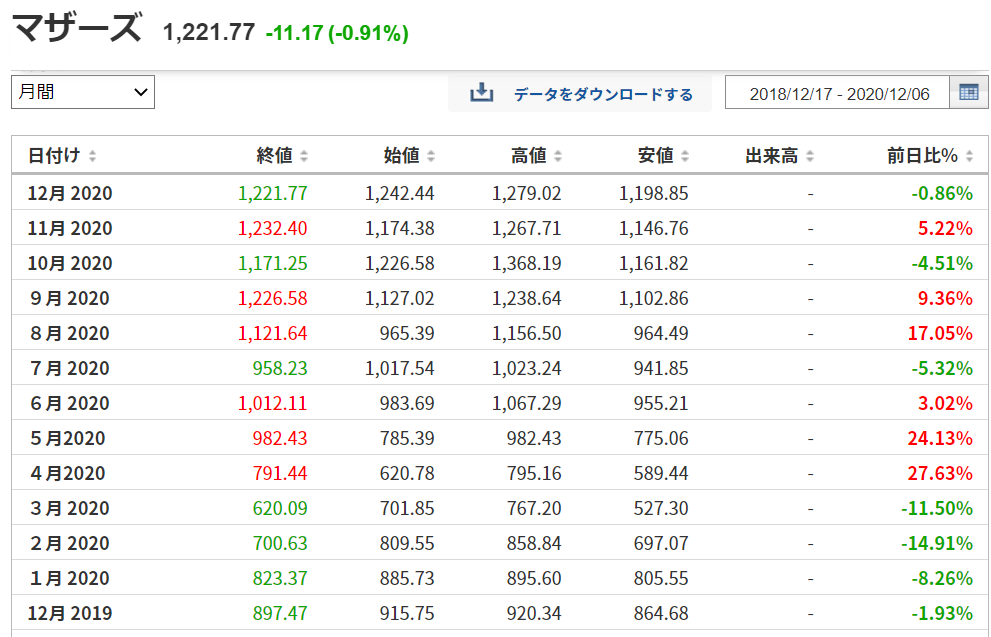
Task: Sort by 終値 column arrows
Action: (x=304, y=157)
